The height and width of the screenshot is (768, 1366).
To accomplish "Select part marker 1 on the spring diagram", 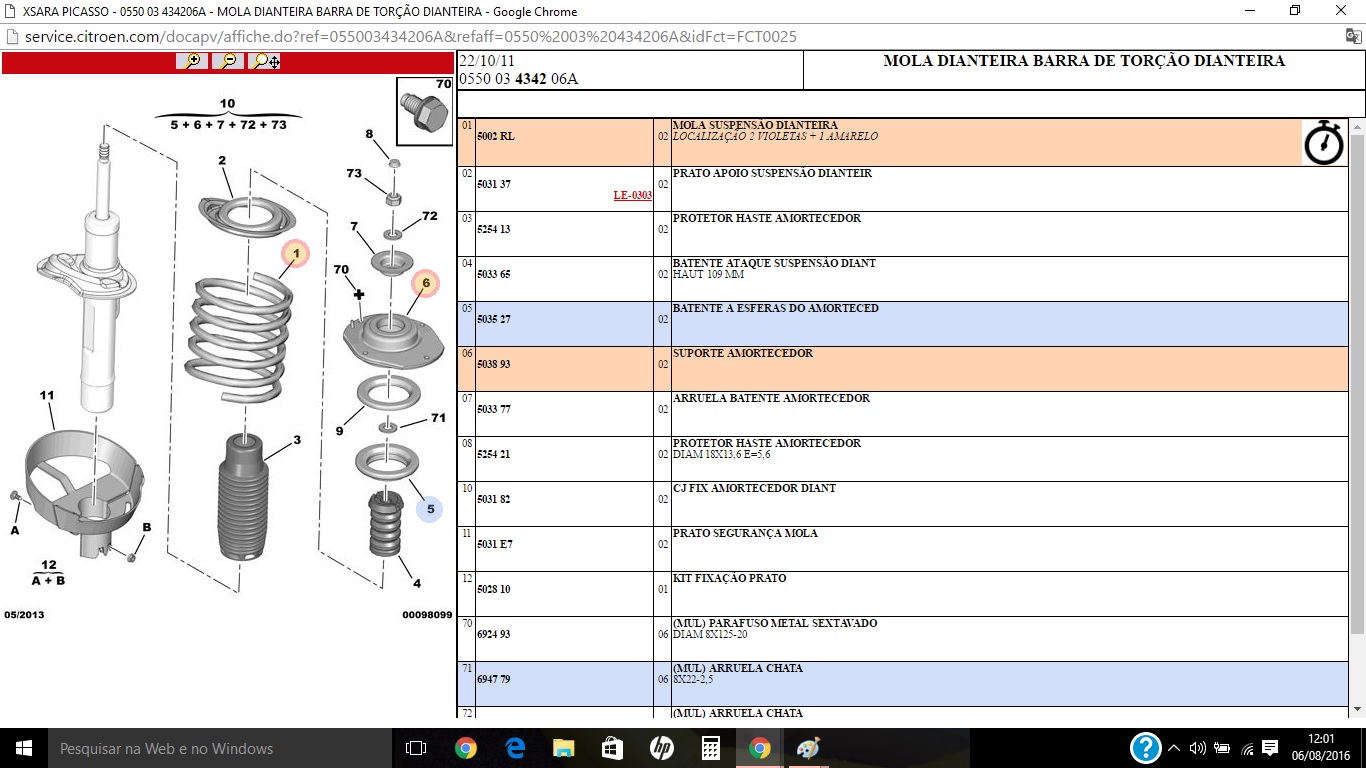I will click(x=296, y=254).
